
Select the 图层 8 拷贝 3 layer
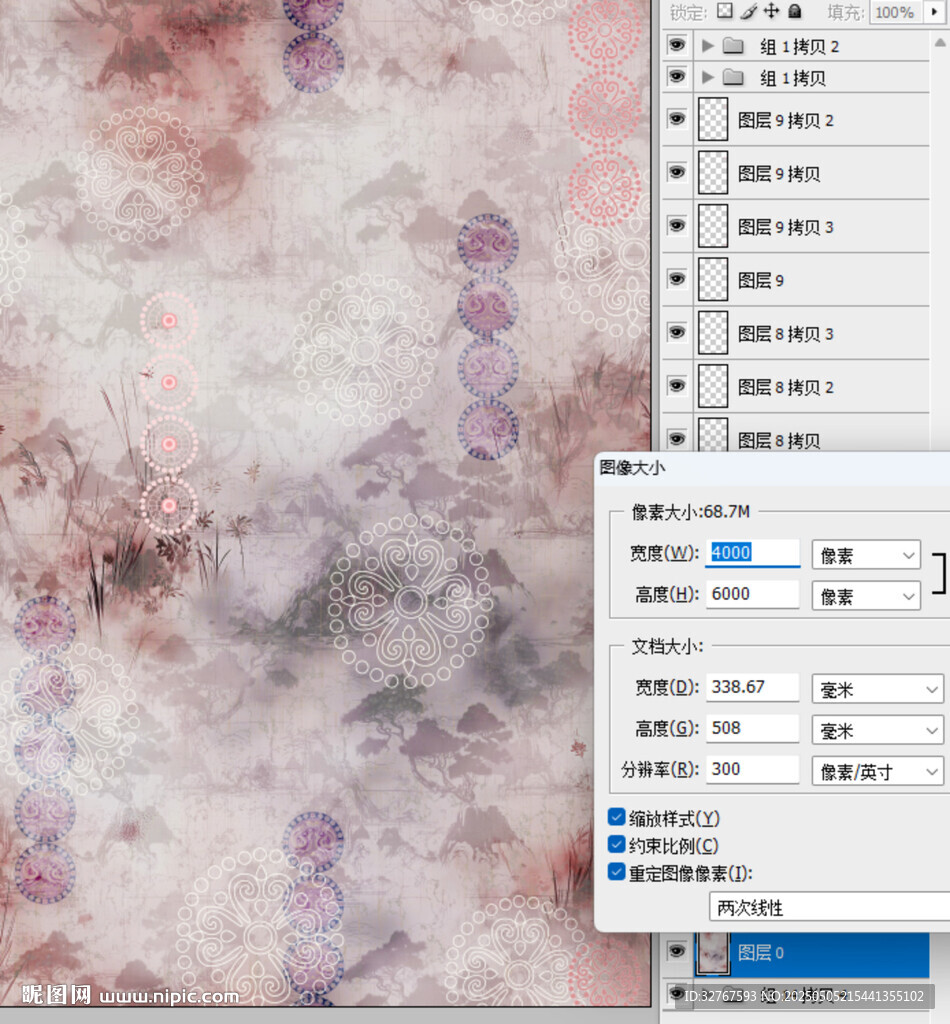click(x=785, y=334)
